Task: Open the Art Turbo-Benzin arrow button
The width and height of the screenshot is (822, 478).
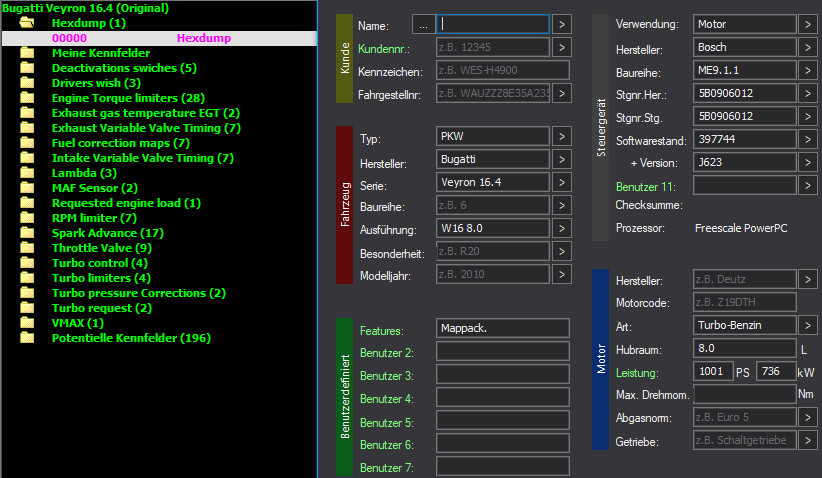Action: tap(808, 325)
